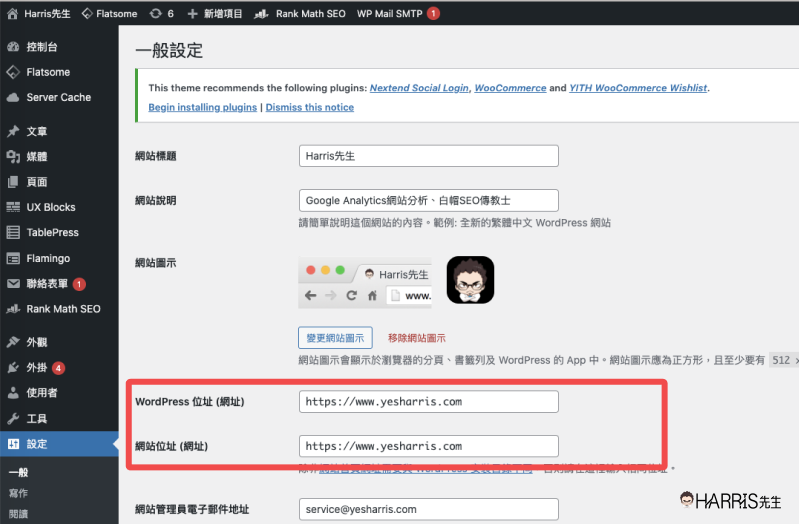
Task: Select the 一般 settings submenu item
Action: (19, 473)
